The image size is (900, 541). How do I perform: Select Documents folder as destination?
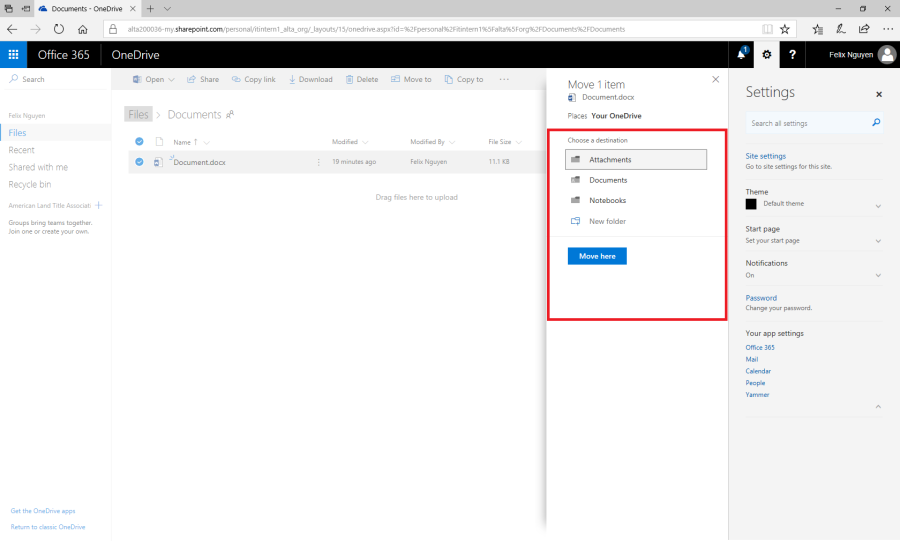pos(636,180)
